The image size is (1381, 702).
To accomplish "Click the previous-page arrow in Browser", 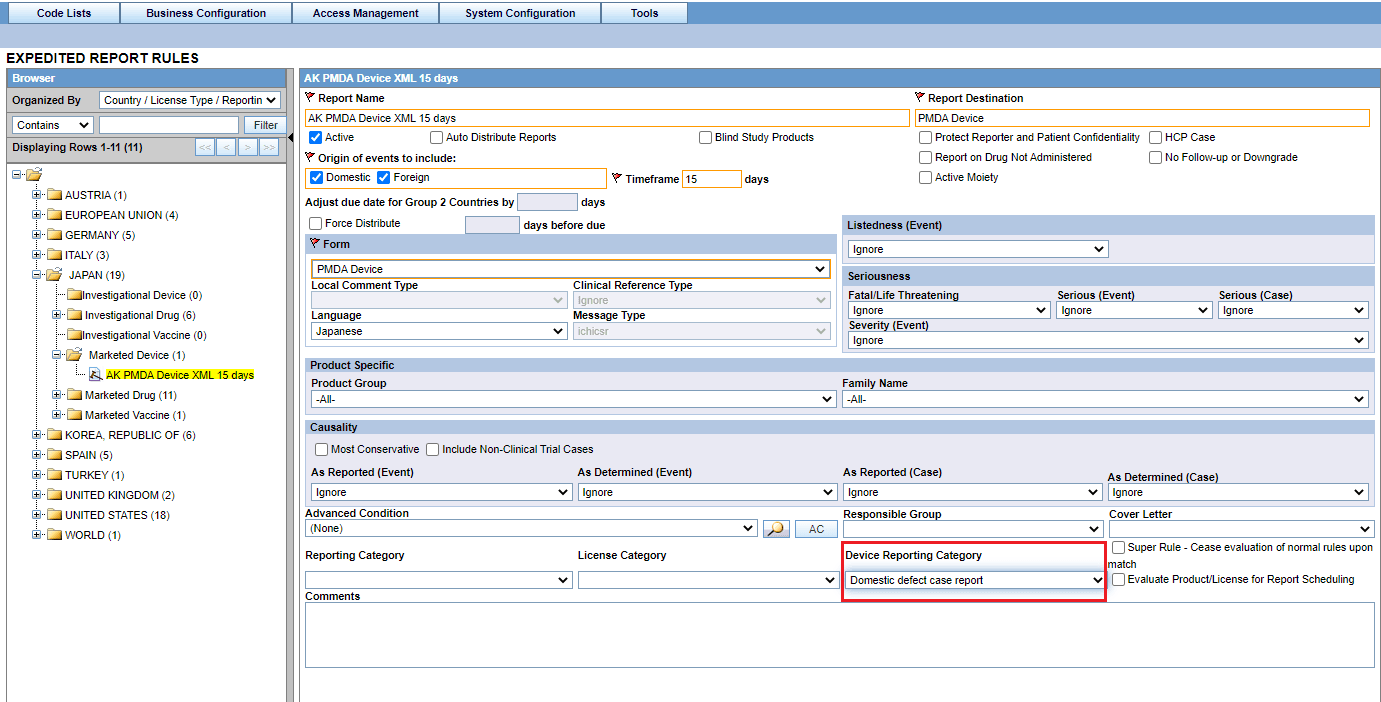I will point(226,147).
